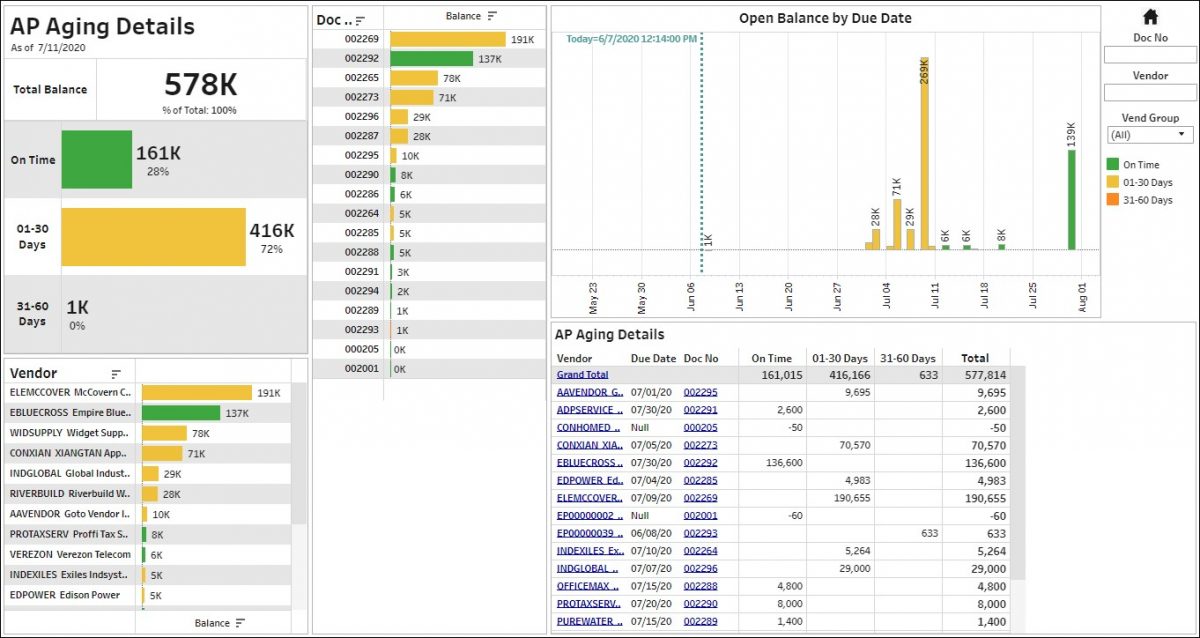Select the yellow 416K 01-30 Days bar
The image size is (1200, 638).
(153, 237)
